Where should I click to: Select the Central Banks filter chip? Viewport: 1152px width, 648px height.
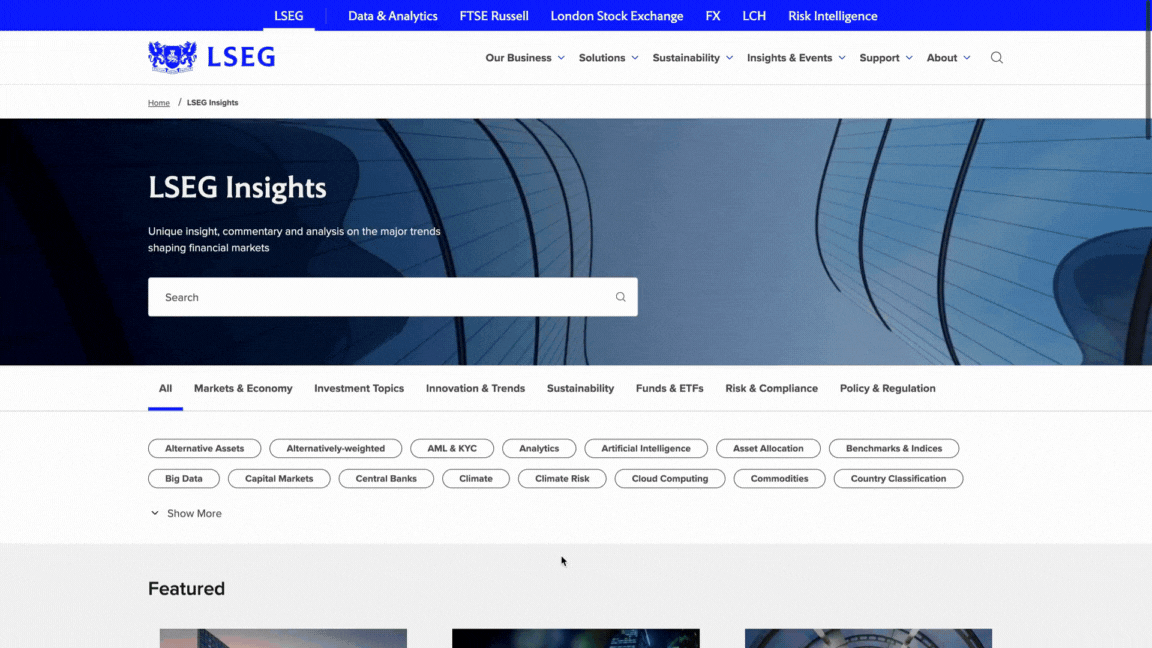(386, 478)
